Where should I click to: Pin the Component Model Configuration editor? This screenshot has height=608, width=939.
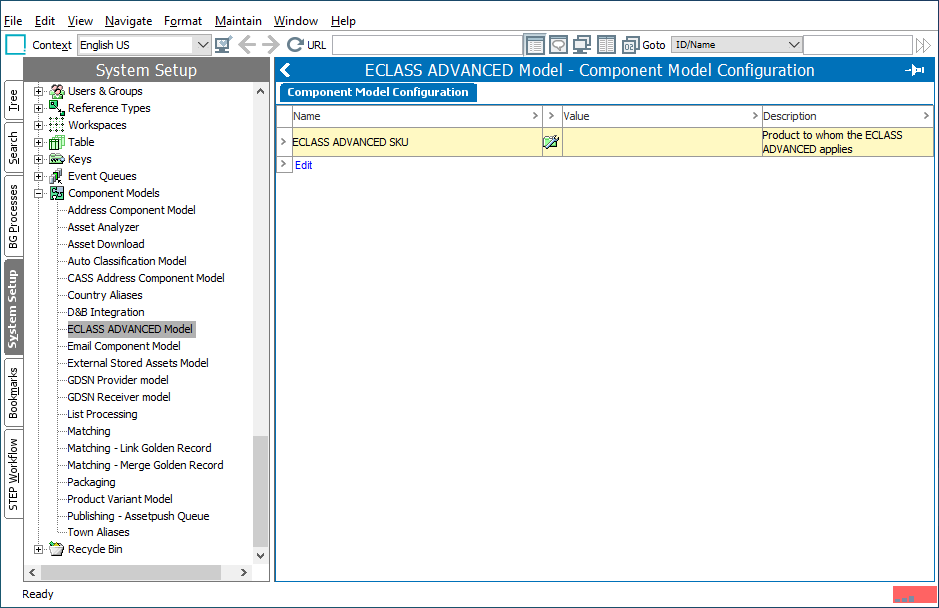pyautogui.click(x=916, y=70)
